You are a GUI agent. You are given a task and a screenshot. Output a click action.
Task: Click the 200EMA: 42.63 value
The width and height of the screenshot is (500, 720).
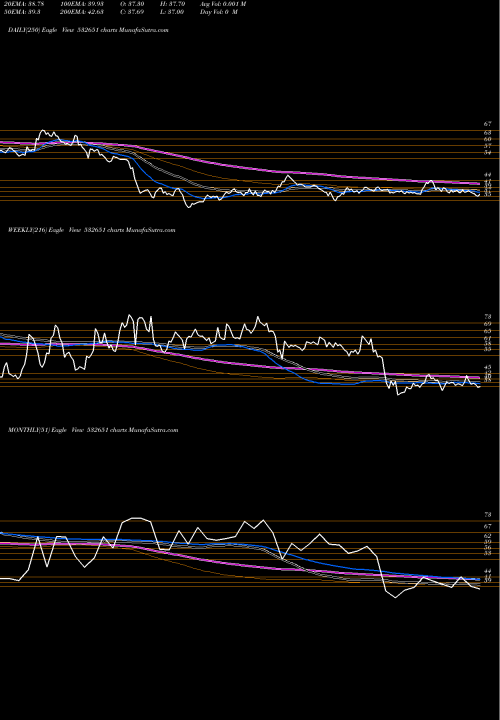click(81, 12)
